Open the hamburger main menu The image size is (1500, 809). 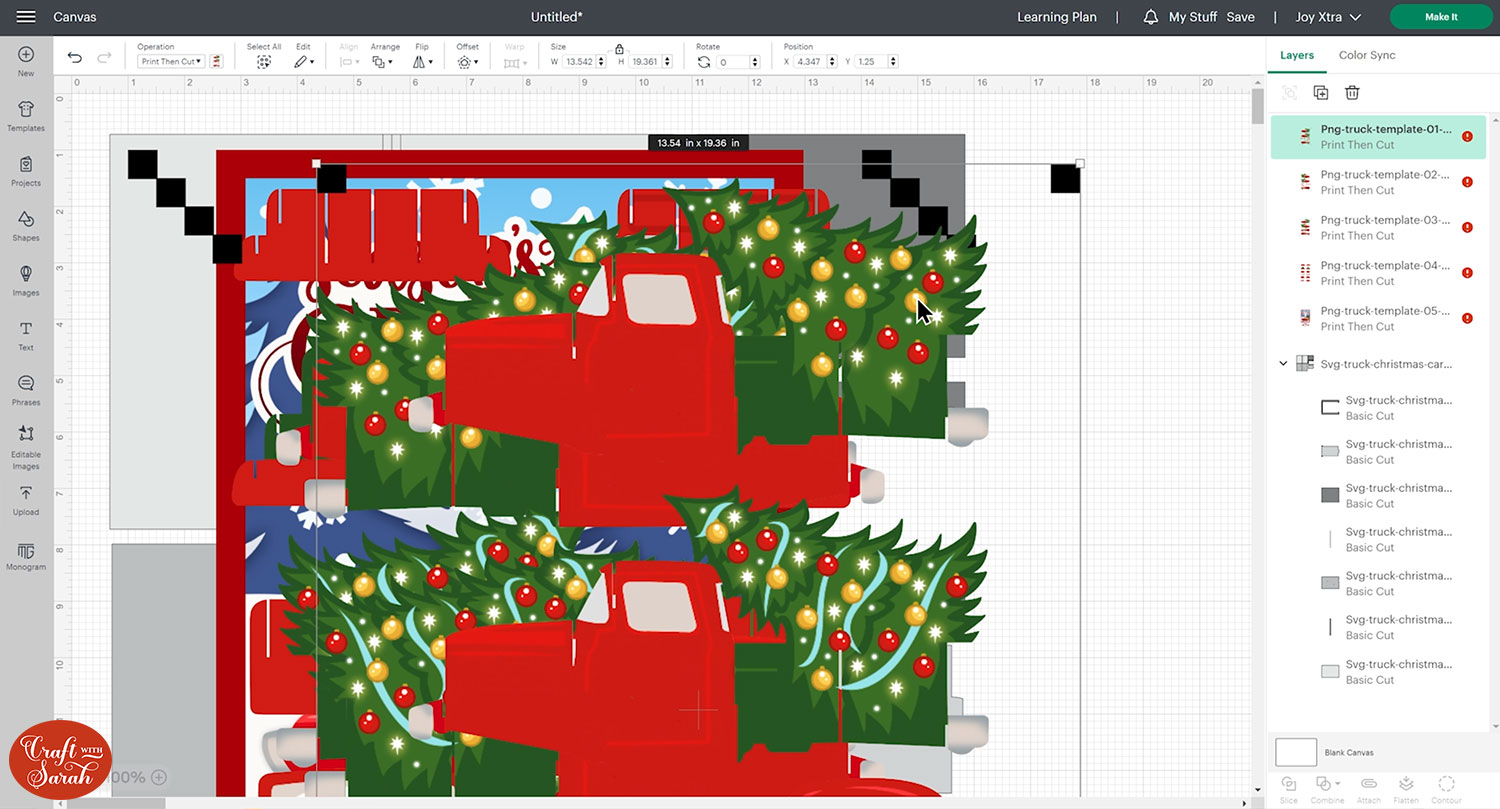pyautogui.click(x=26, y=17)
